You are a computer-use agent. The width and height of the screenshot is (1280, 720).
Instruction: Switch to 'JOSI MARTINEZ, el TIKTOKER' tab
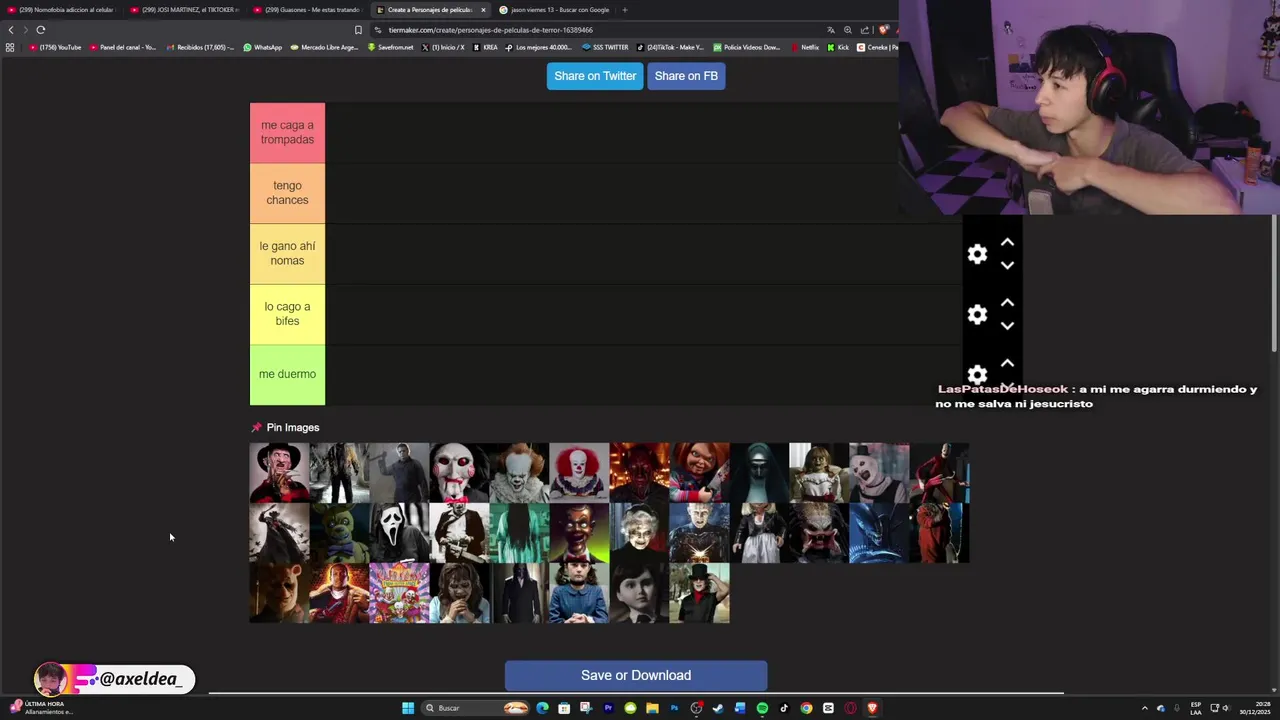185,10
